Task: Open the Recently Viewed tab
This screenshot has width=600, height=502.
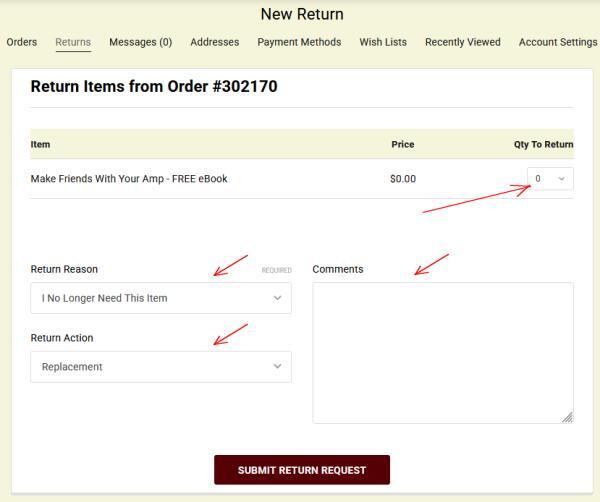Action: click(462, 42)
